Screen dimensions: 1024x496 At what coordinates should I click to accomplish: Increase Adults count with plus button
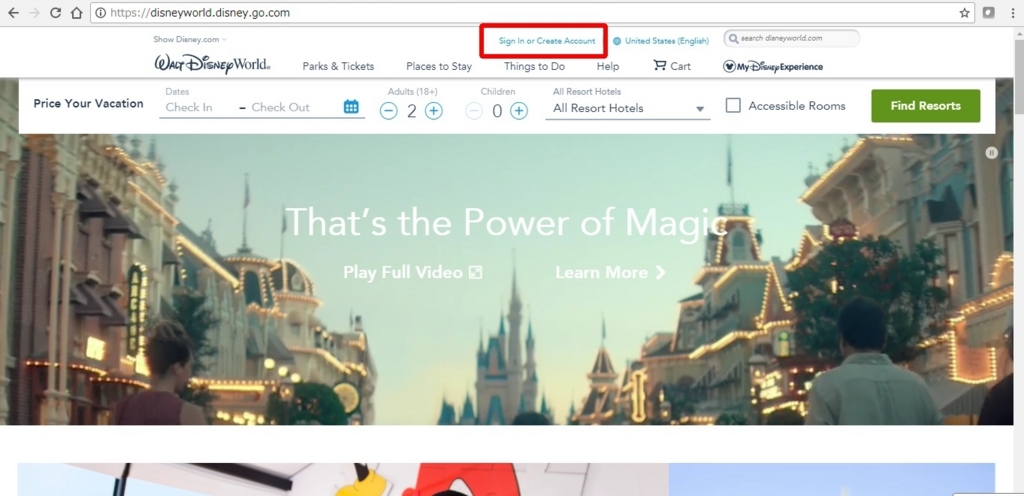[x=434, y=111]
